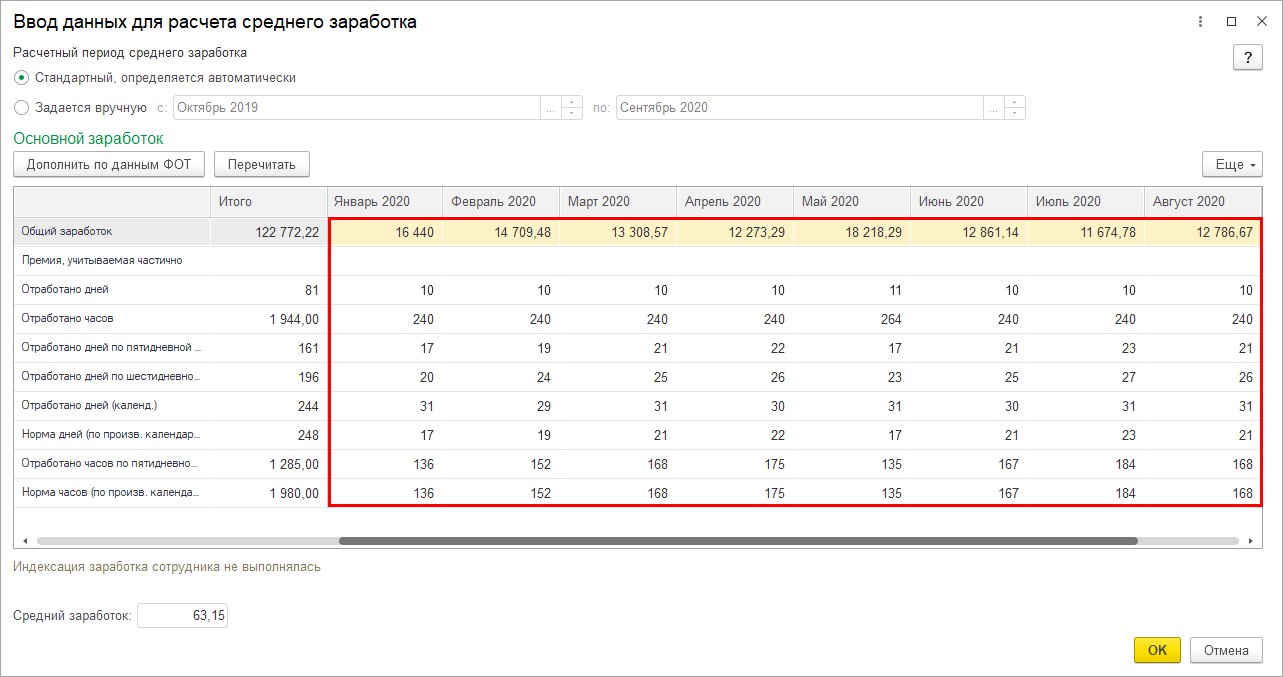Click total norm hours cell 1 980,00
The width and height of the screenshot is (1283, 677).
[x=268, y=493]
